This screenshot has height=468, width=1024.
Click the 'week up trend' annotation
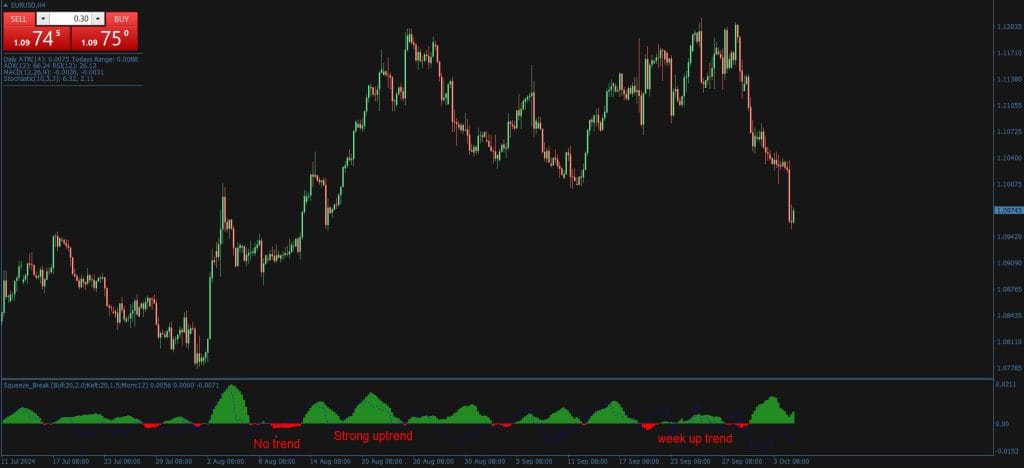coord(694,438)
